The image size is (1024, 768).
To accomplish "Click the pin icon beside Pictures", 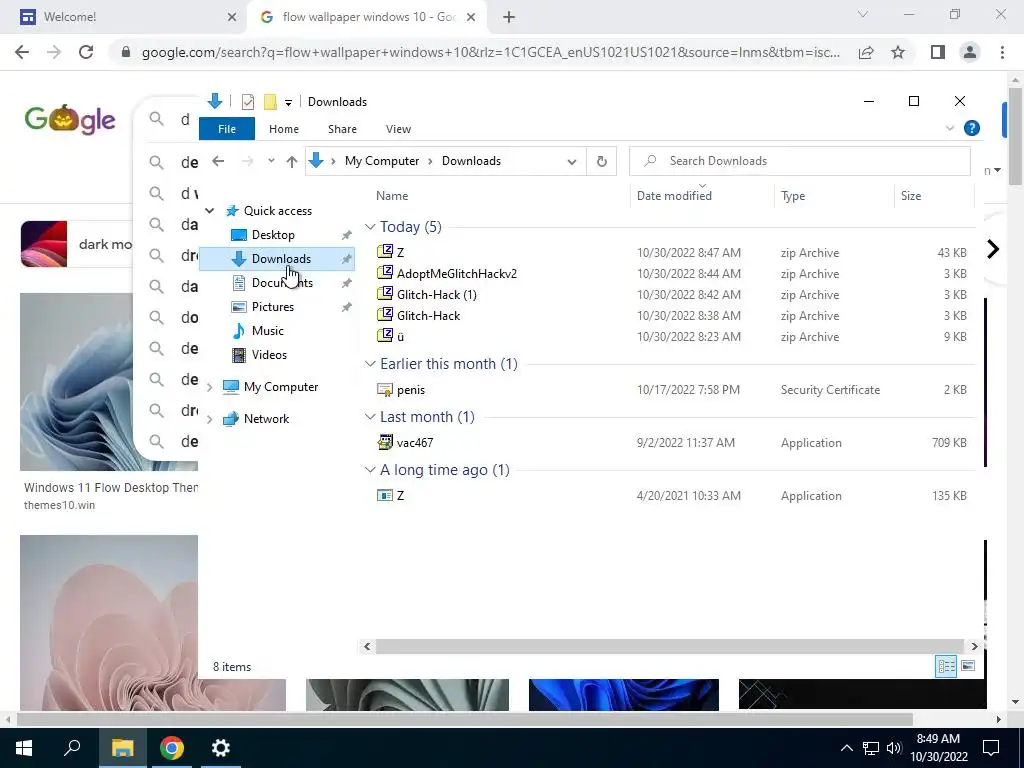I will (347, 307).
